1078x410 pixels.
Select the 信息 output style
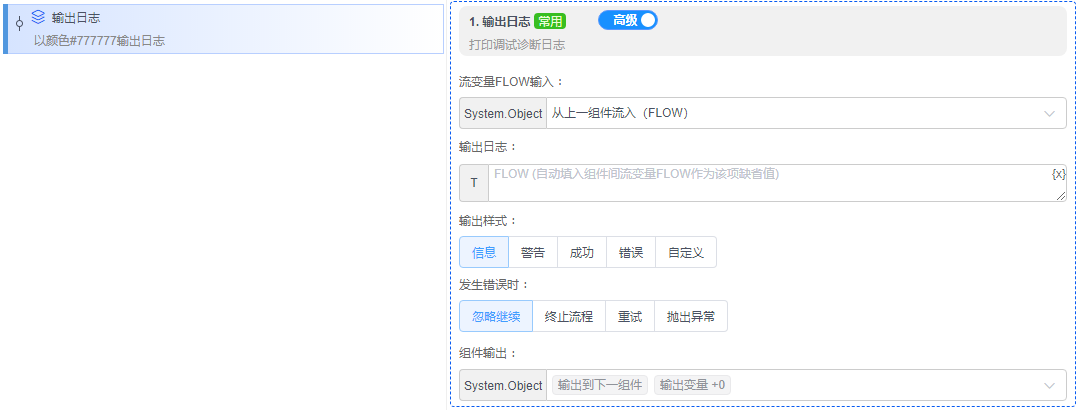tap(484, 252)
